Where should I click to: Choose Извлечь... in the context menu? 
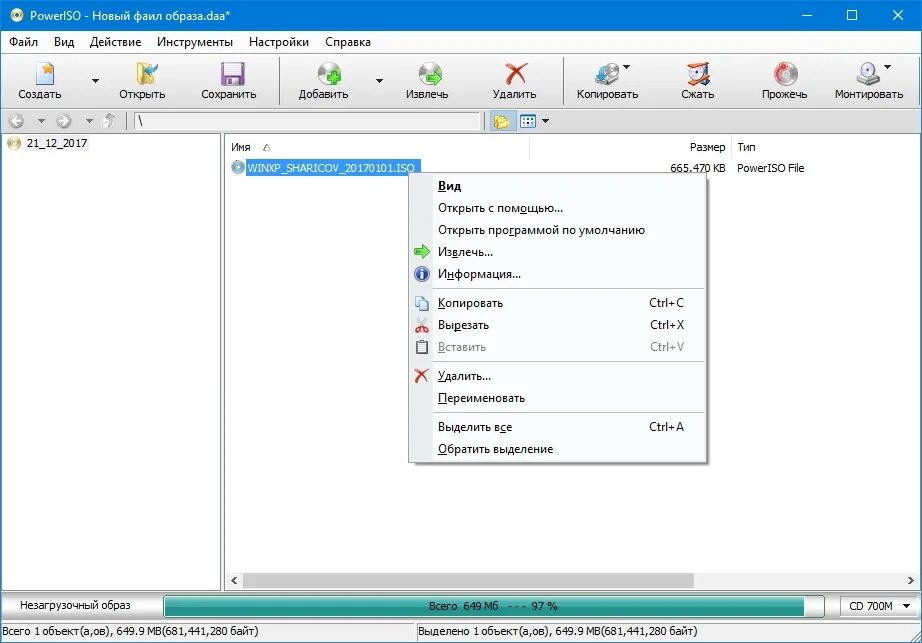coord(557,252)
